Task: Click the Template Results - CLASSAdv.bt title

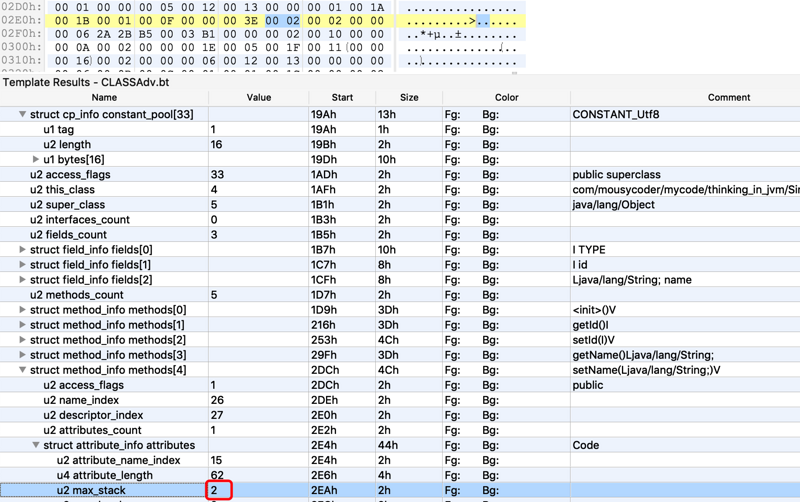Action: (86, 82)
